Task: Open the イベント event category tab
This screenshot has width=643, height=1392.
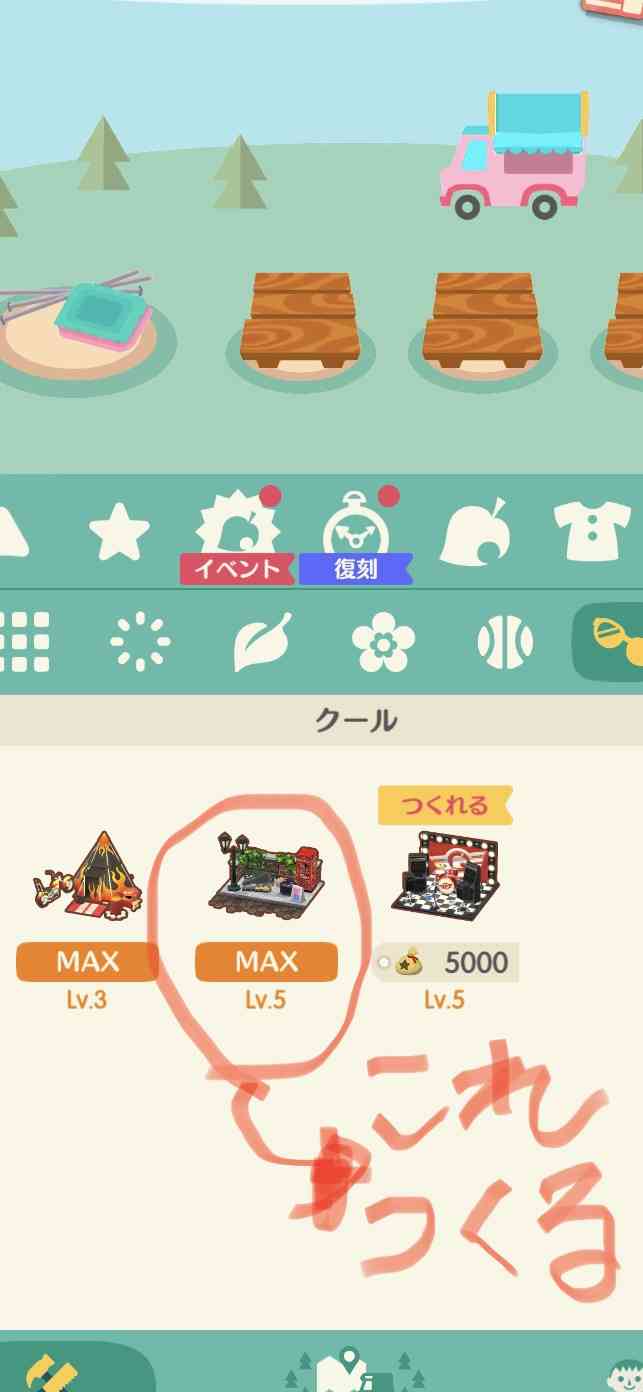Action: coord(240,536)
